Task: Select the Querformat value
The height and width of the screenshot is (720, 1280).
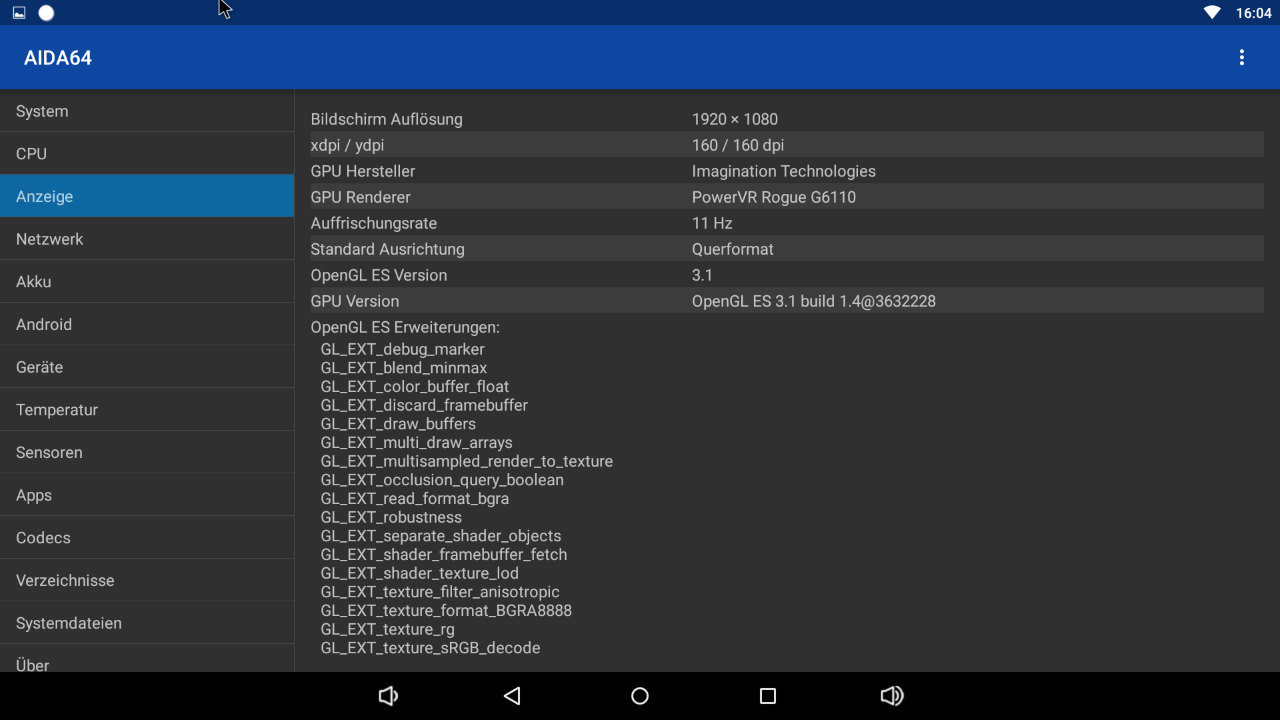Action: pyautogui.click(x=733, y=249)
